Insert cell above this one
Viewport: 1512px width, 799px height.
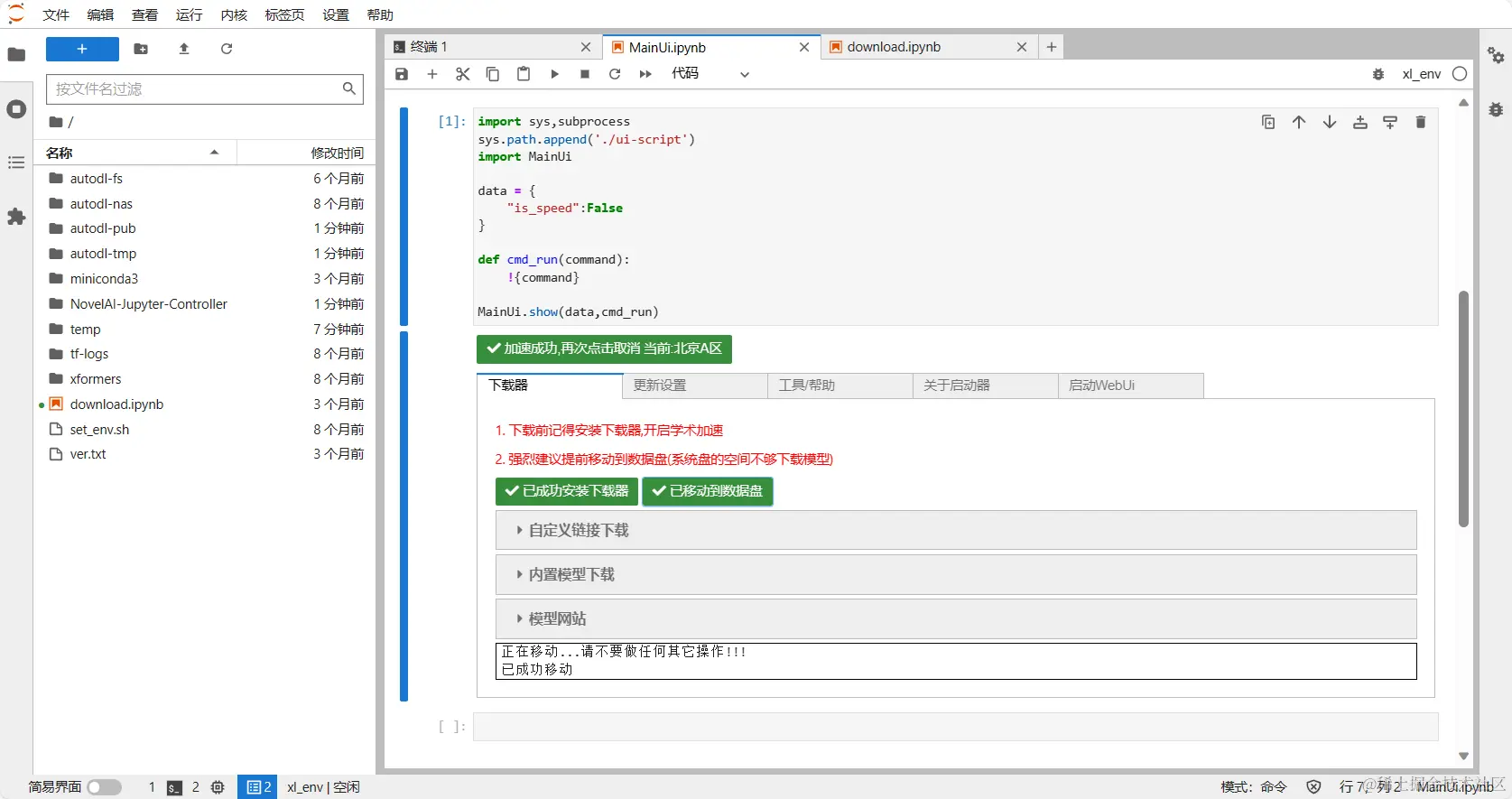(1360, 122)
